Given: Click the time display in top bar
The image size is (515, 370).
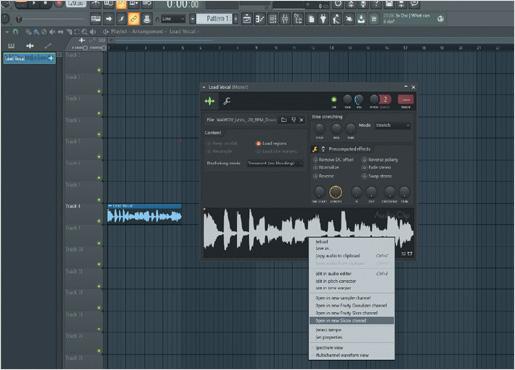Looking at the screenshot, I should (x=182, y=4).
